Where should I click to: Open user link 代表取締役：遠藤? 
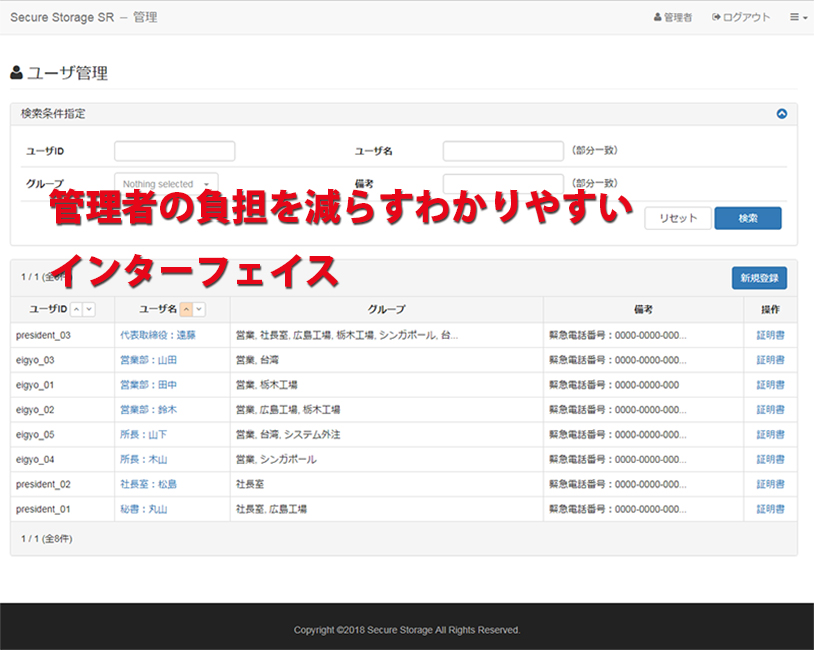click(158, 335)
